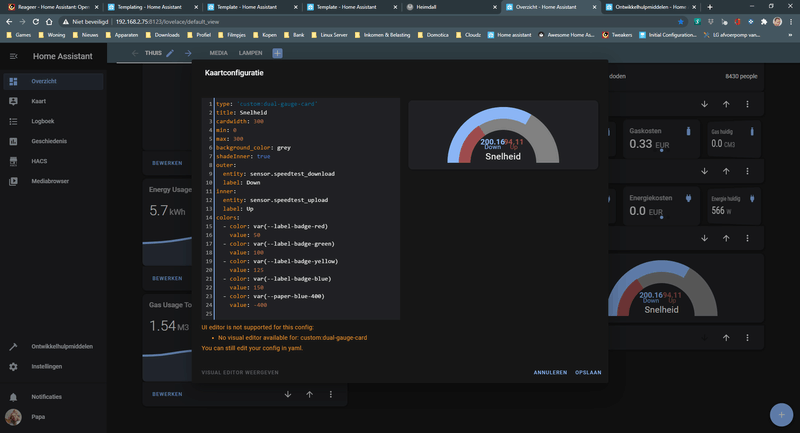The height and width of the screenshot is (433, 800).
Task: Click code line 'var(--paper-blue-400)'
Action: pyautogui.click(x=289, y=296)
